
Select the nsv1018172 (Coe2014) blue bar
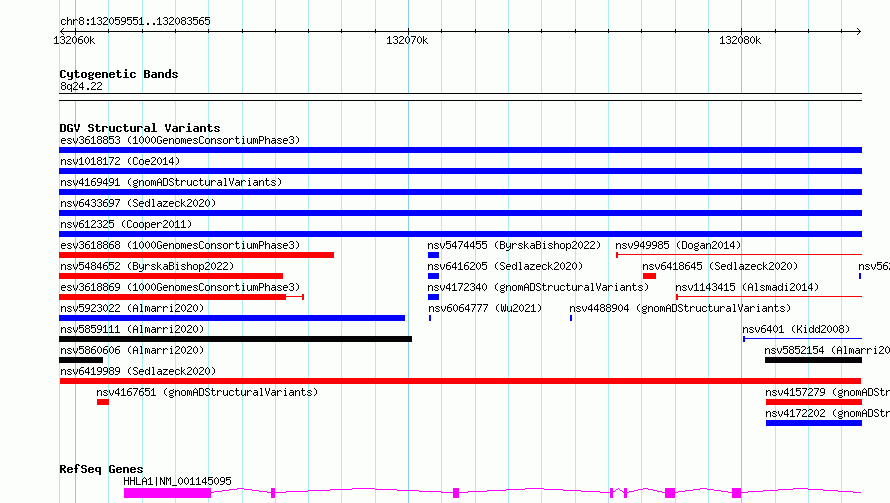[460, 171]
